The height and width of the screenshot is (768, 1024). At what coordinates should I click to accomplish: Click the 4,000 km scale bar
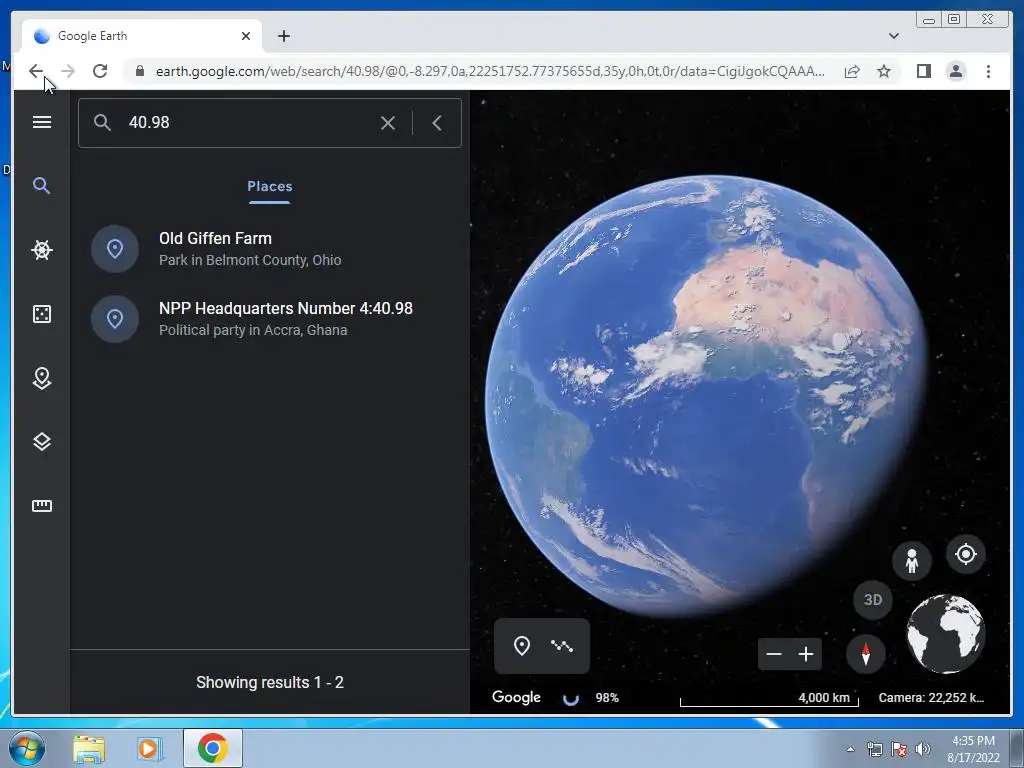point(769,699)
